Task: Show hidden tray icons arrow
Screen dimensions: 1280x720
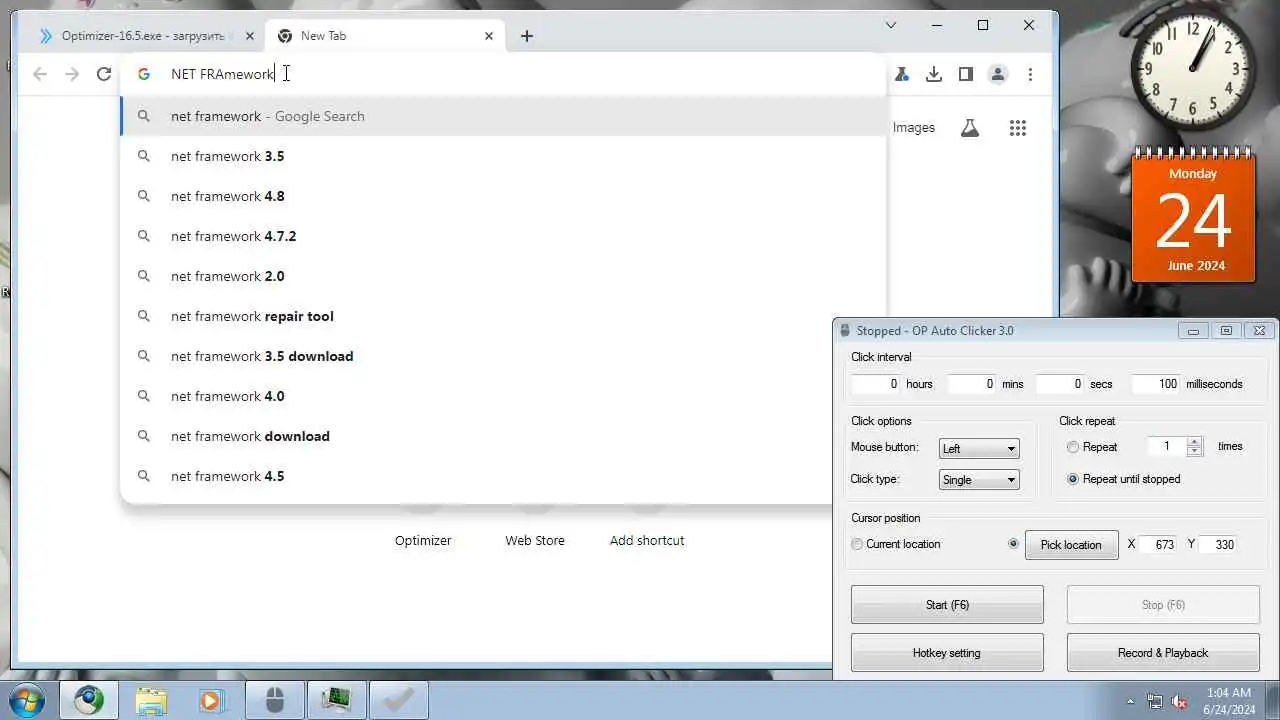Action: click(x=1131, y=701)
